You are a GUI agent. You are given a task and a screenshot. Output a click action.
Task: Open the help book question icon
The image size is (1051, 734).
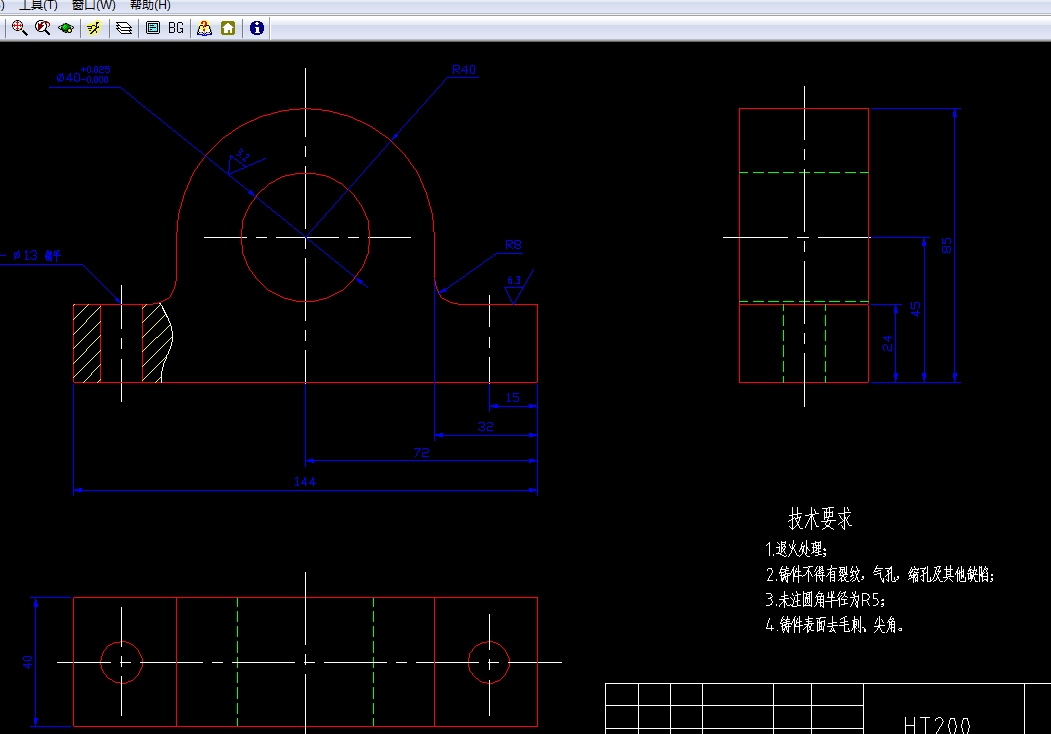coord(204,27)
